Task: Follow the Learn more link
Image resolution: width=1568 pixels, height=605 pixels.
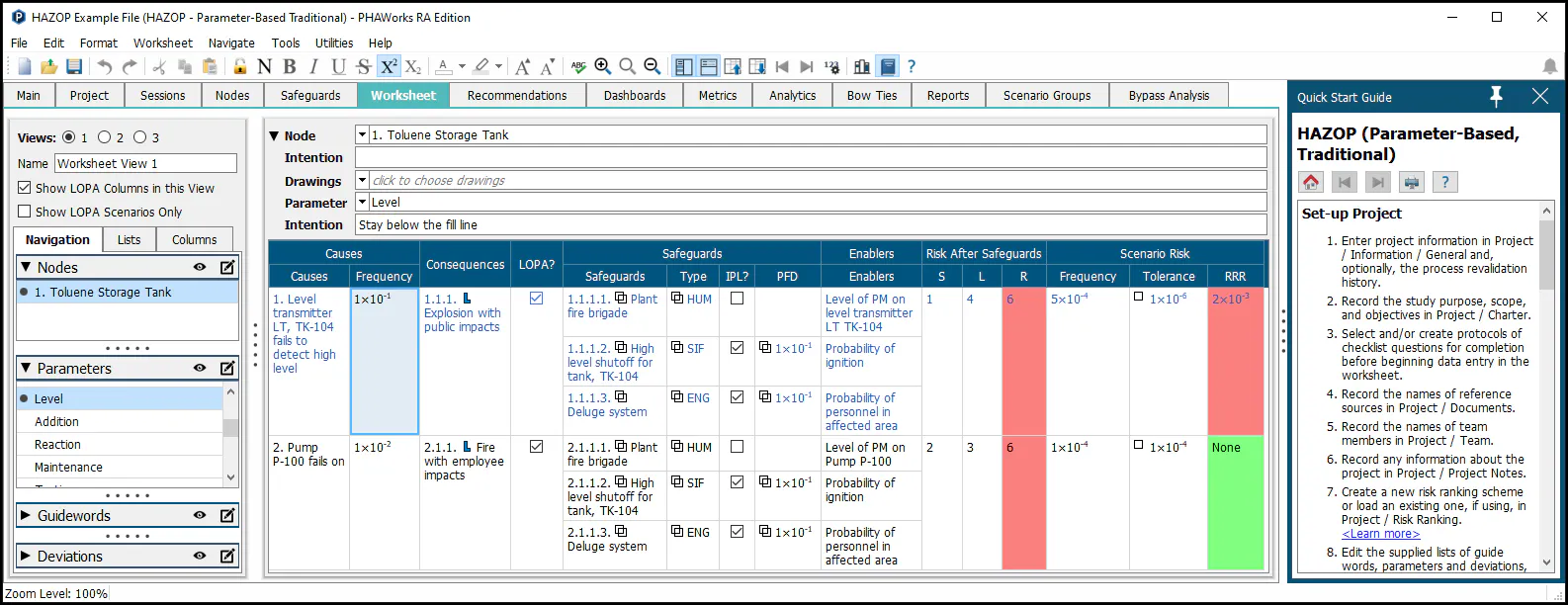Action: [x=1380, y=534]
